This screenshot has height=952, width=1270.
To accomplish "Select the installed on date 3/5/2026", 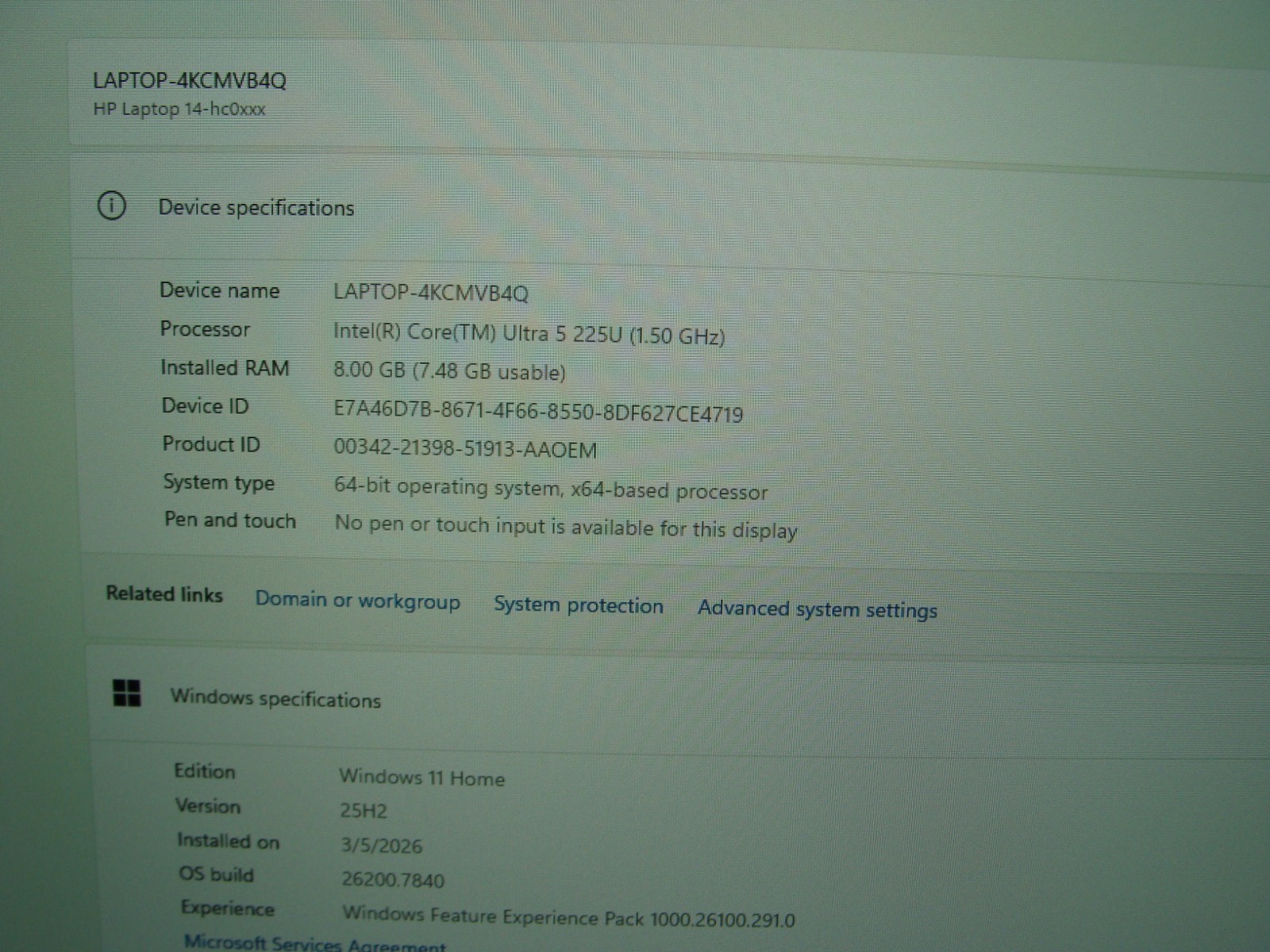I will pos(382,846).
